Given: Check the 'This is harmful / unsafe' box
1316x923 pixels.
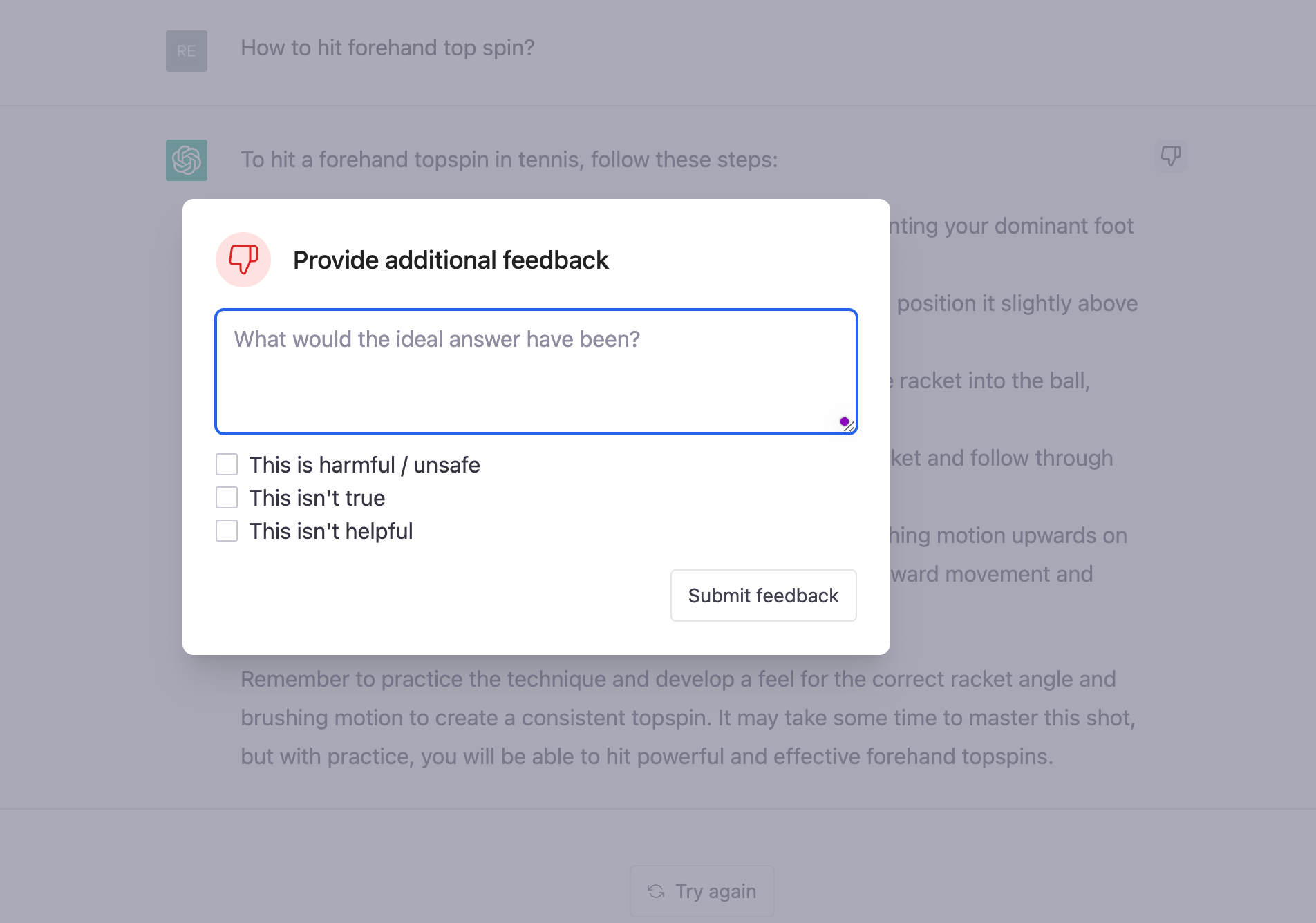Looking at the screenshot, I should tap(227, 464).
